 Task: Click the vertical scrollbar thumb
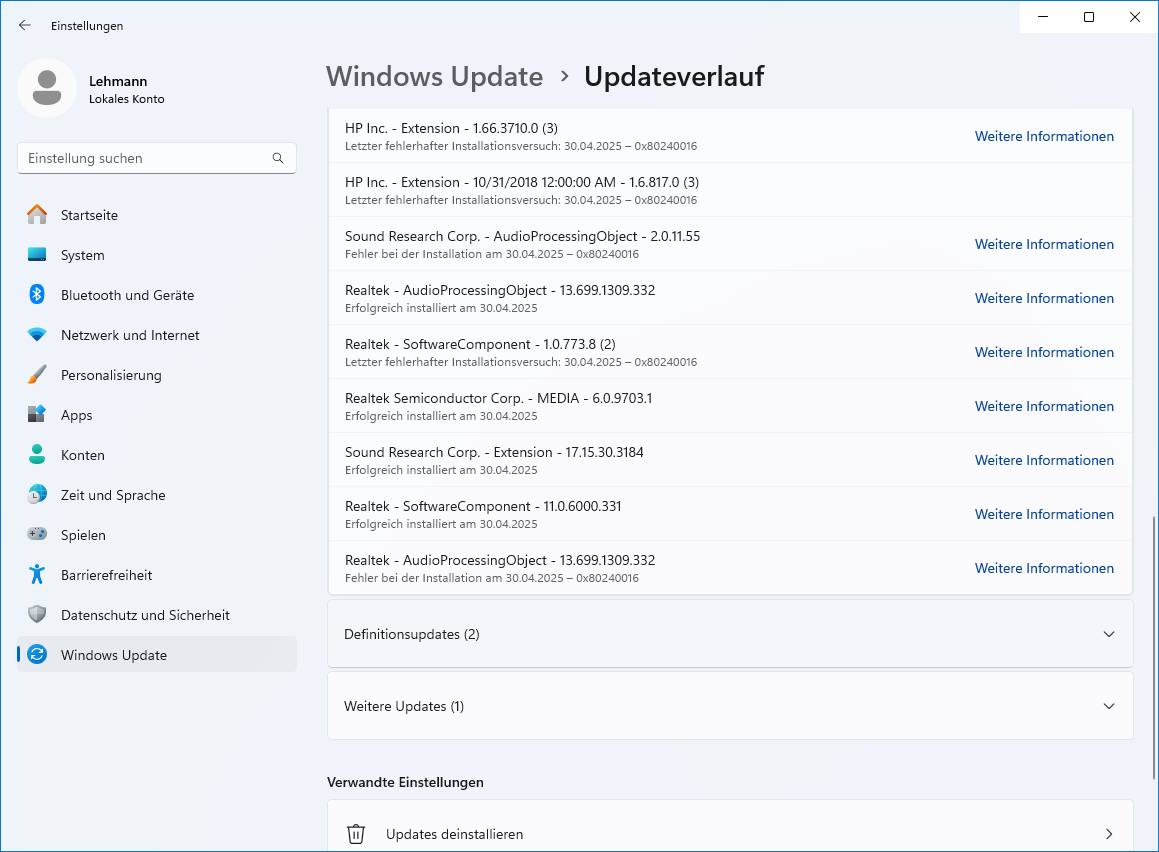[x=1154, y=647]
